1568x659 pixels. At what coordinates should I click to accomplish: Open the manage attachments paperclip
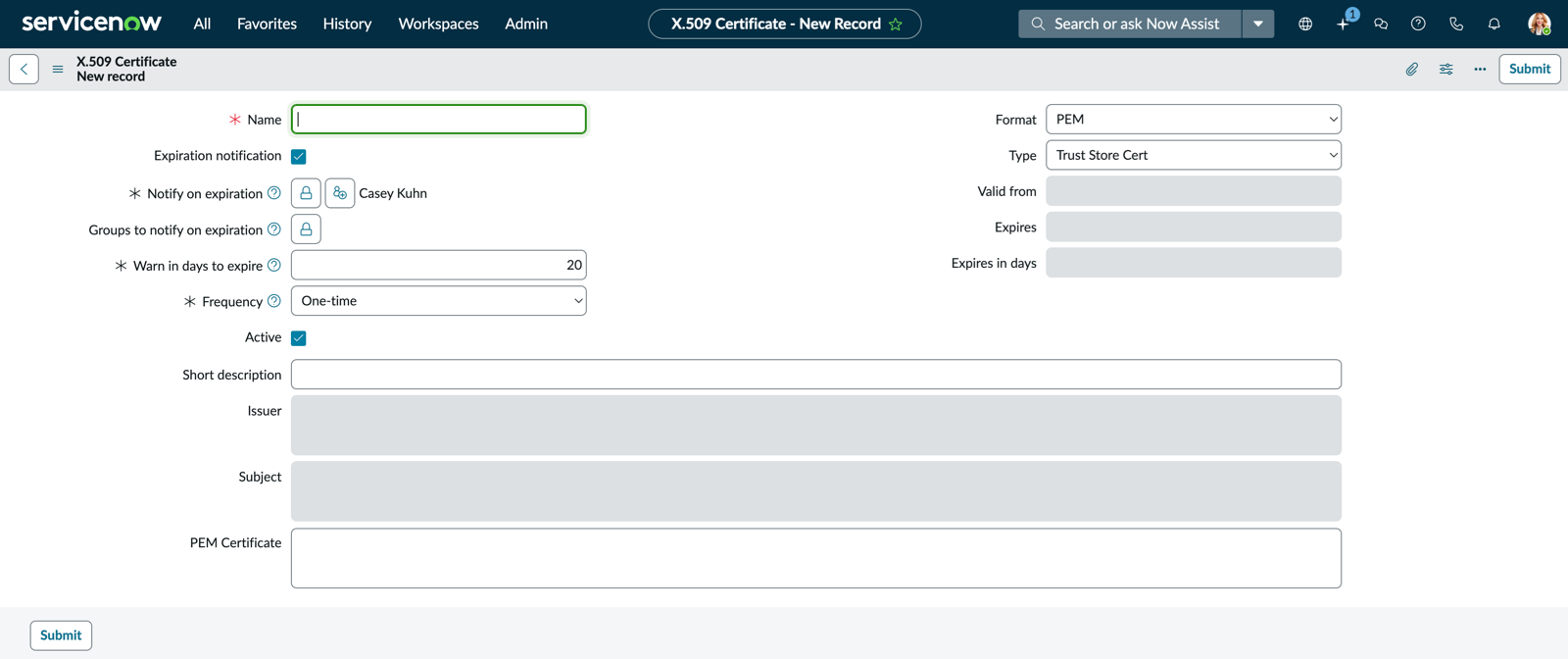1412,69
